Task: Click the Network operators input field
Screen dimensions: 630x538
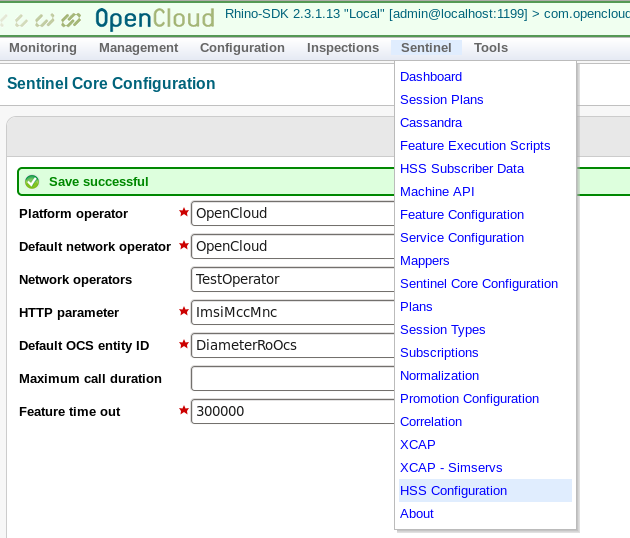Action: pos(293,279)
